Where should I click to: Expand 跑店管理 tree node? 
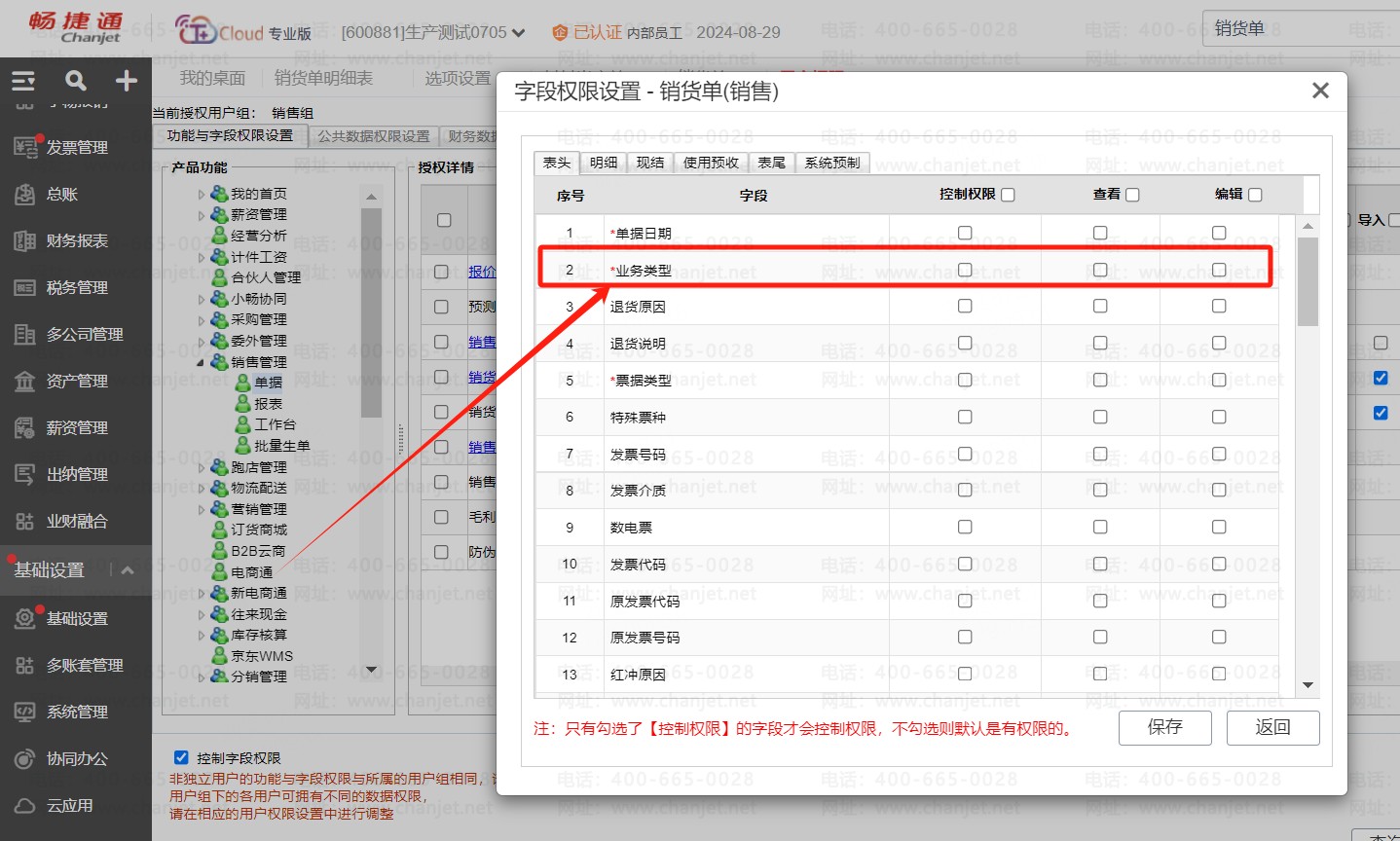tap(202, 467)
